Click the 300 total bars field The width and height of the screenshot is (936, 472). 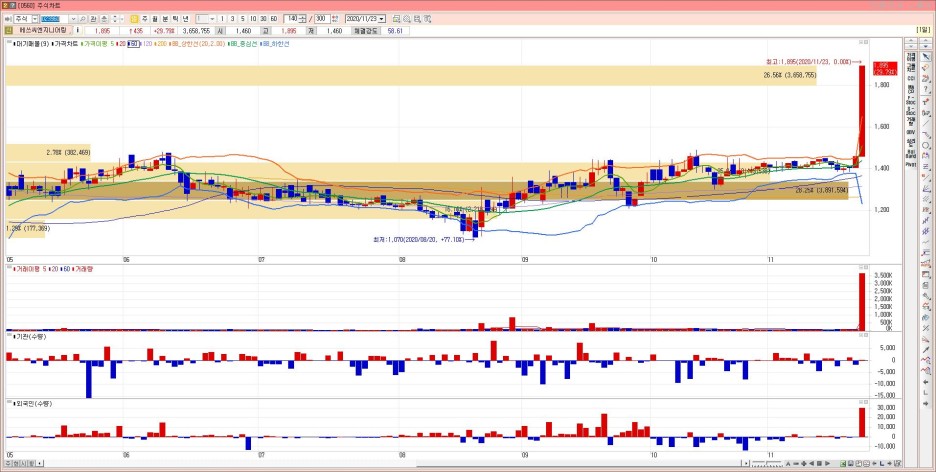pos(321,18)
